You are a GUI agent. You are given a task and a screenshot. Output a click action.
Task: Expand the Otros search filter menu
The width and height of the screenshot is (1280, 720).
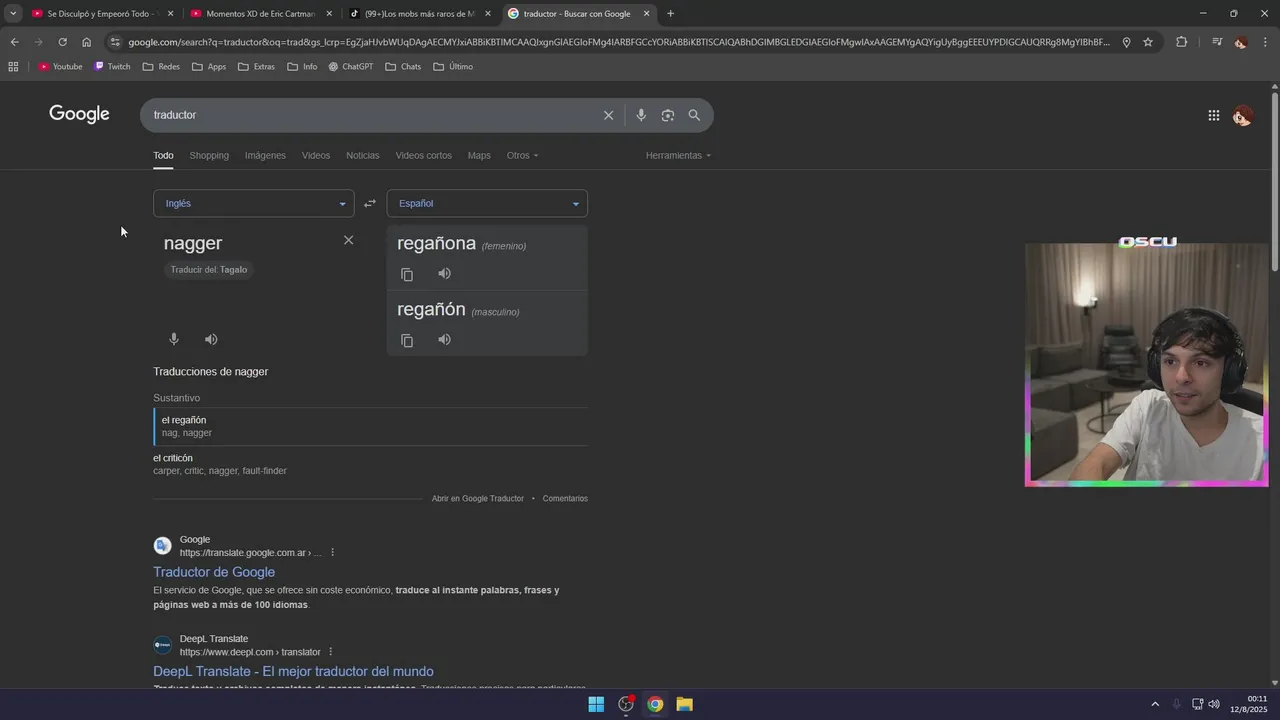(x=522, y=155)
